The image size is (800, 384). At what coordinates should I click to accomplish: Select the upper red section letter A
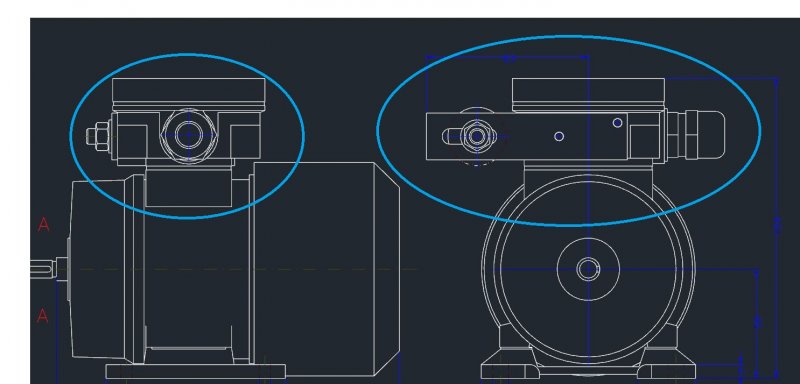[x=44, y=224]
